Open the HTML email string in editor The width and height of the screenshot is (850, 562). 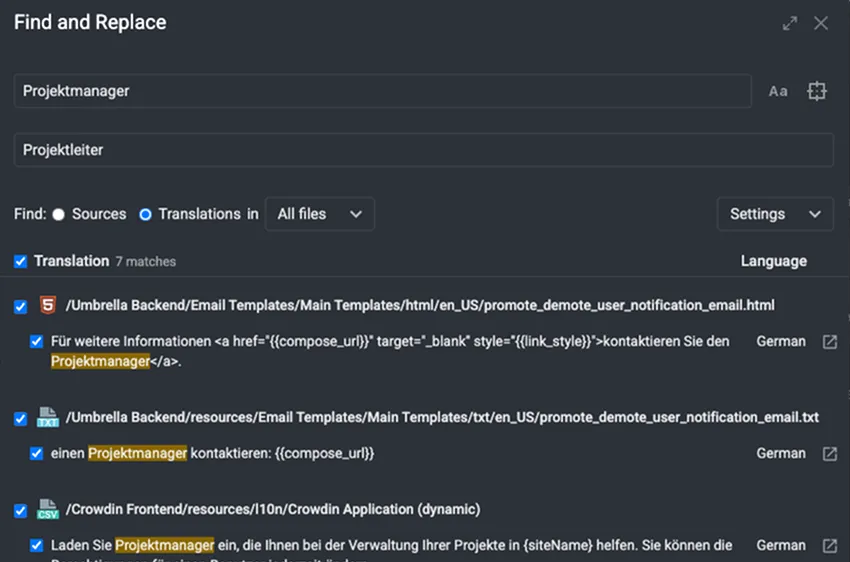[829, 342]
